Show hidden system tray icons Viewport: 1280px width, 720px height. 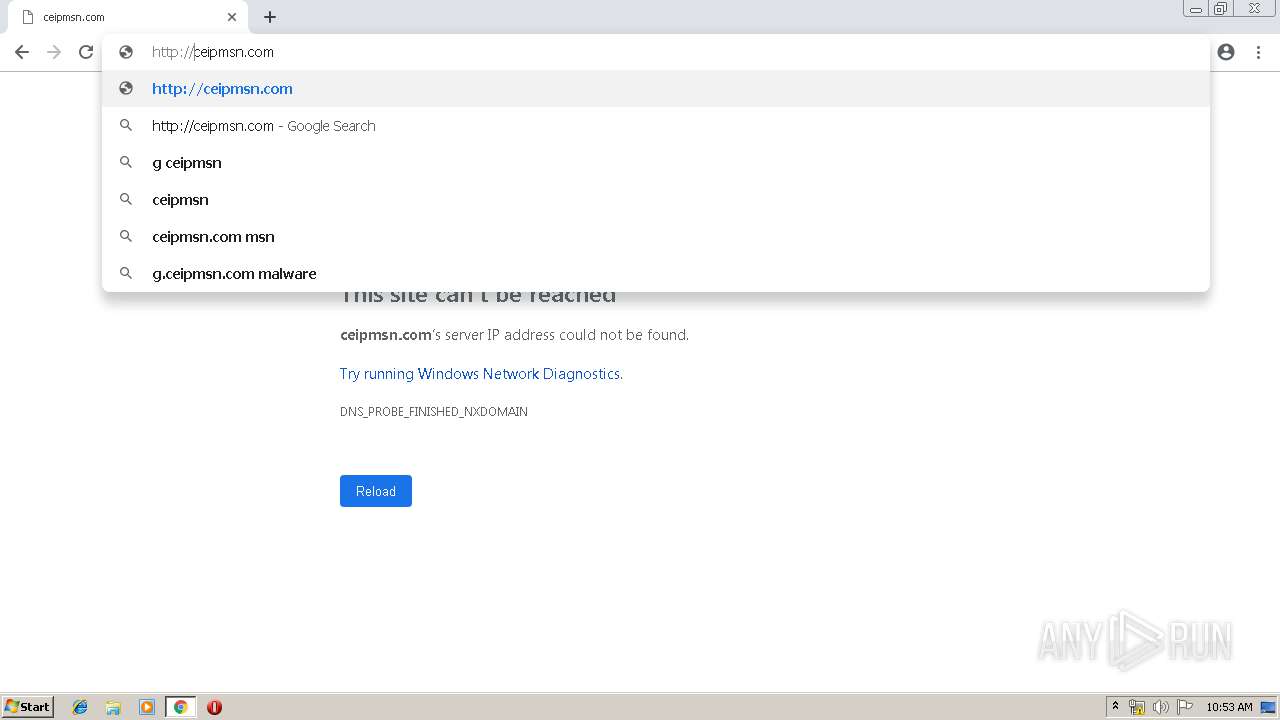(x=1115, y=707)
